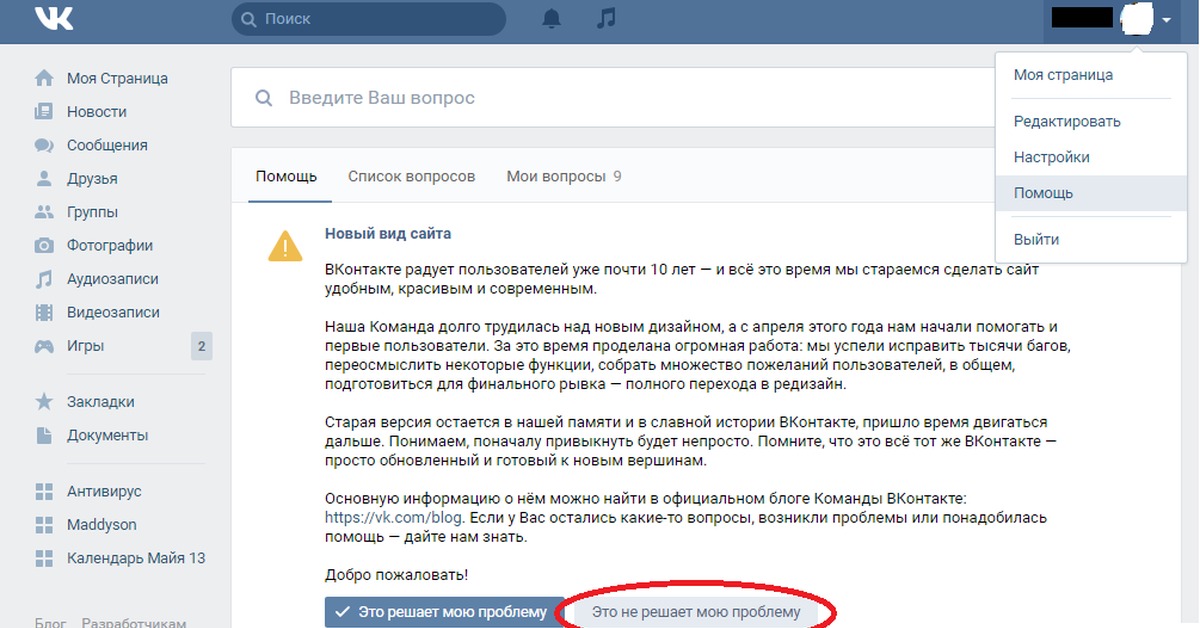Open Документы in the sidebar
Image resolution: width=1200 pixels, height=628 pixels.
coord(107,435)
